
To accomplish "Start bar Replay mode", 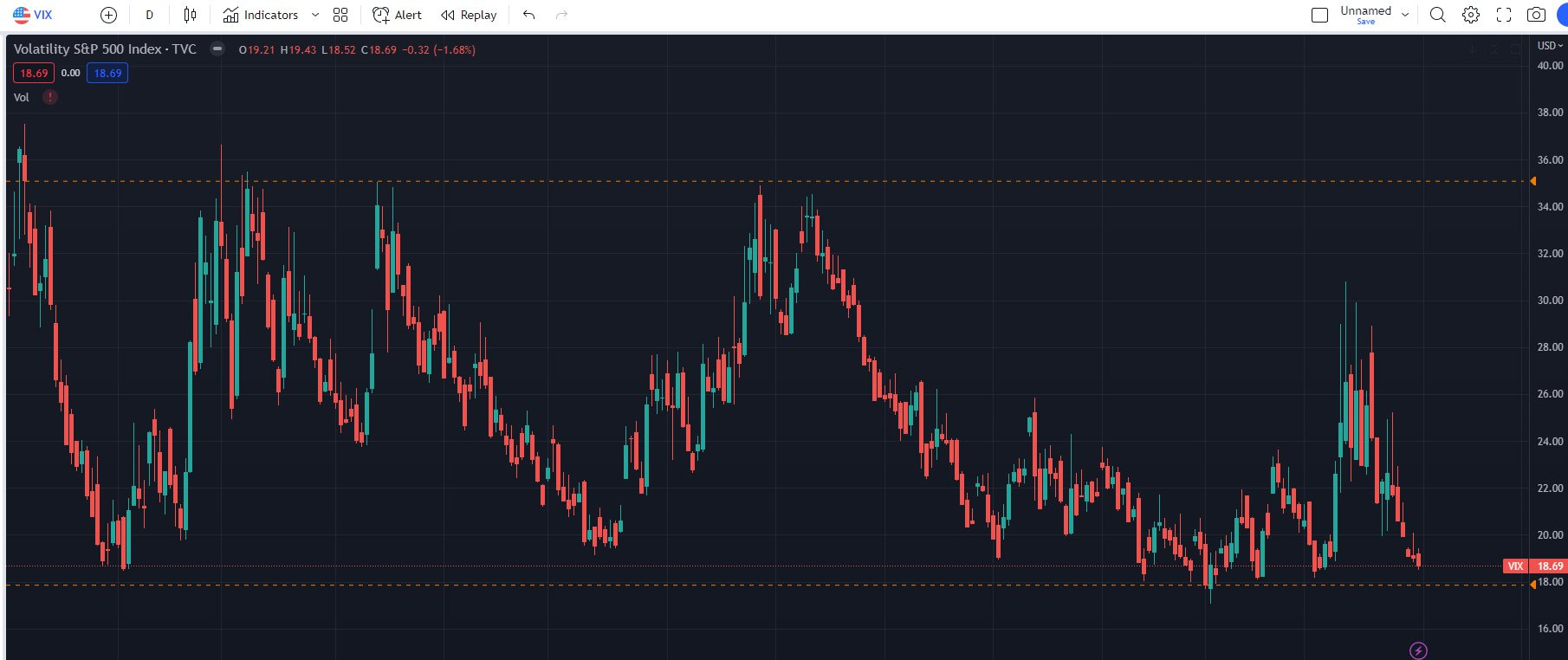I will click(x=469, y=15).
